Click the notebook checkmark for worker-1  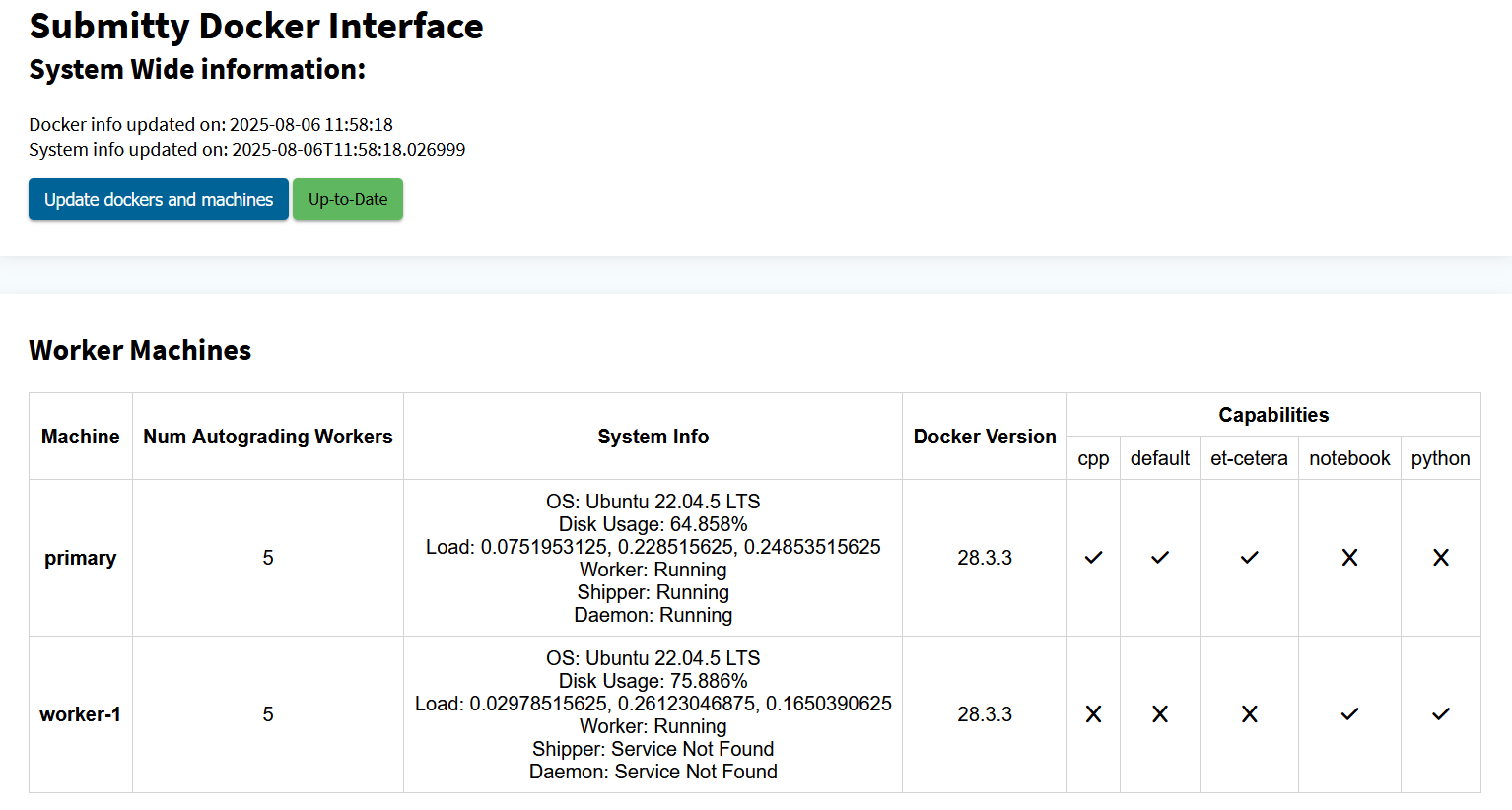[1349, 714]
